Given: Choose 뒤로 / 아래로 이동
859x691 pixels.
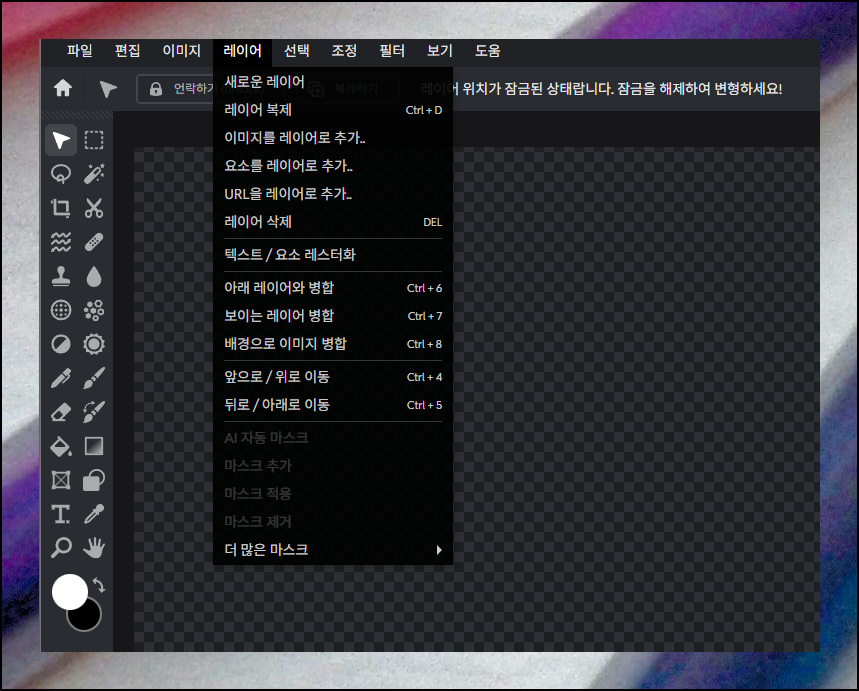Looking at the screenshot, I should coord(333,404).
